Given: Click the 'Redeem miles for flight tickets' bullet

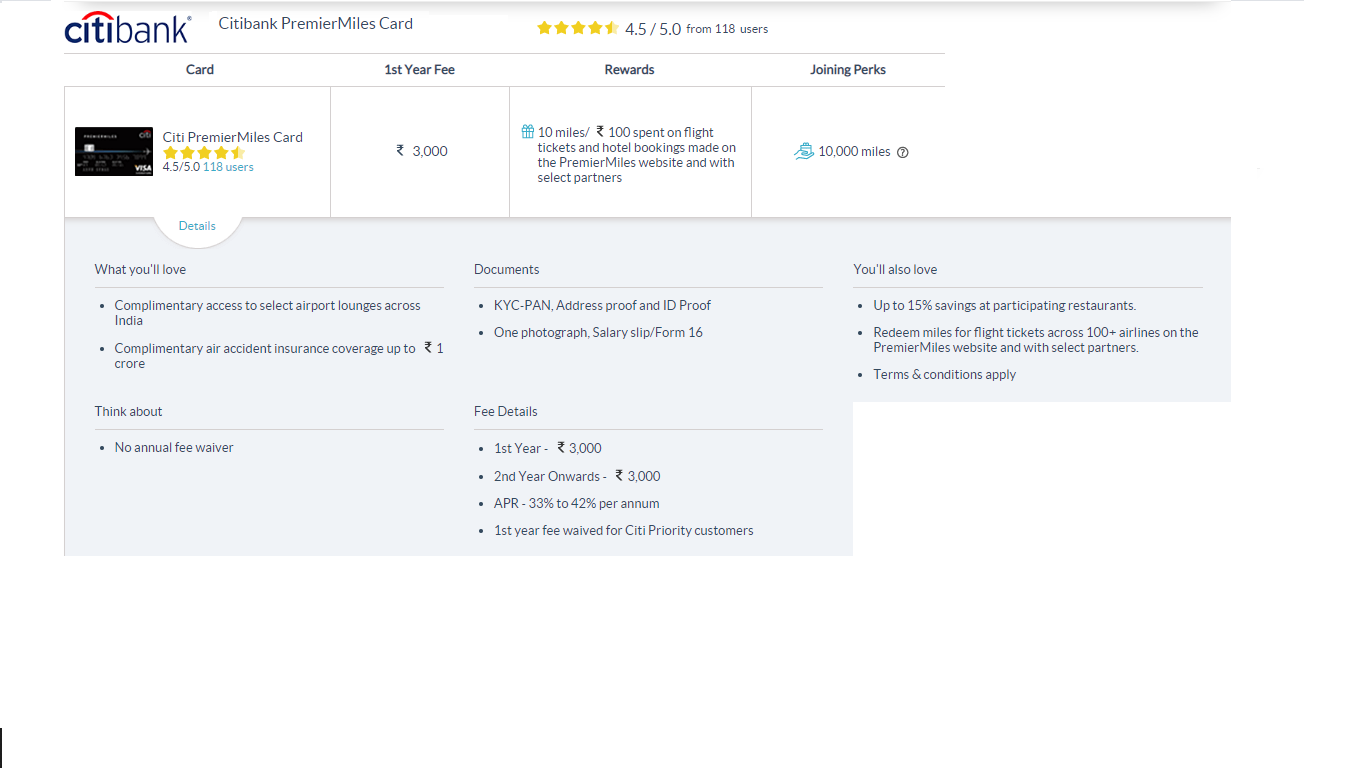Looking at the screenshot, I should tap(1036, 340).
